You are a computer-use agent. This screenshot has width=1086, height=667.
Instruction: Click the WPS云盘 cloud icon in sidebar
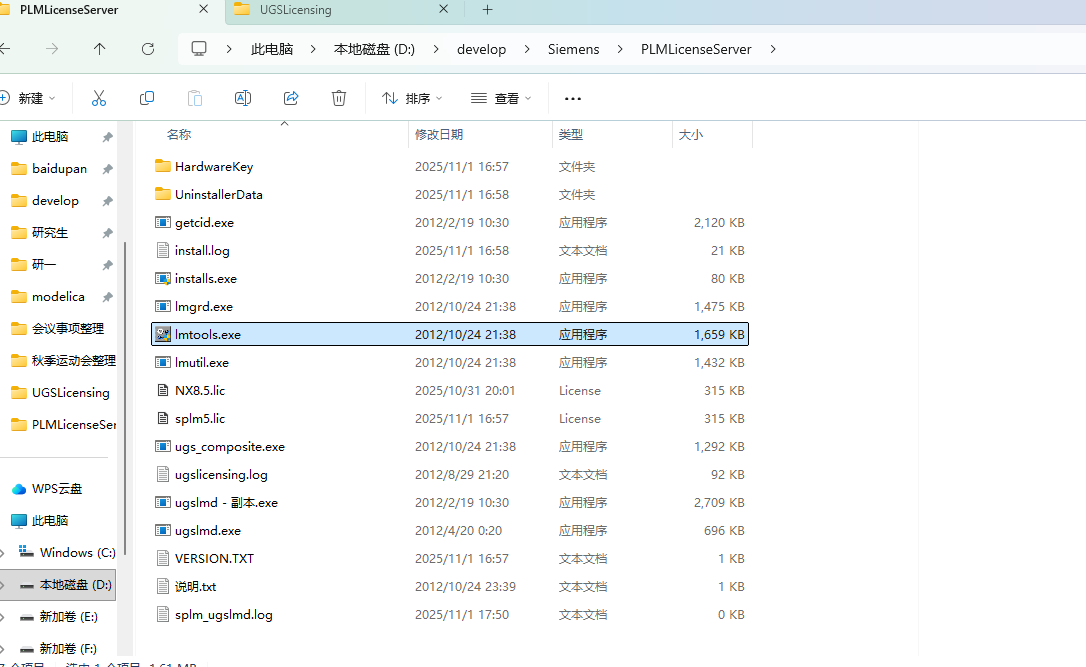[x=19, y=489]
